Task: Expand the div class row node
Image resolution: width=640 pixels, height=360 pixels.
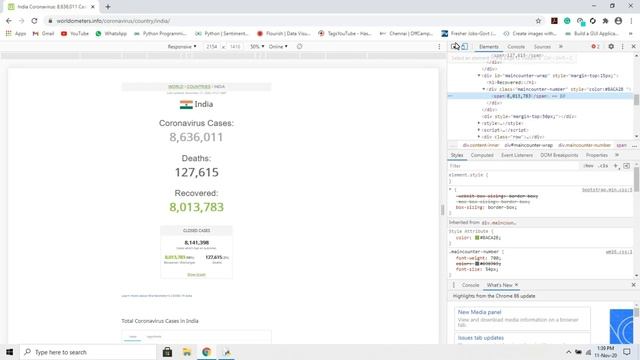Action: 479,137
